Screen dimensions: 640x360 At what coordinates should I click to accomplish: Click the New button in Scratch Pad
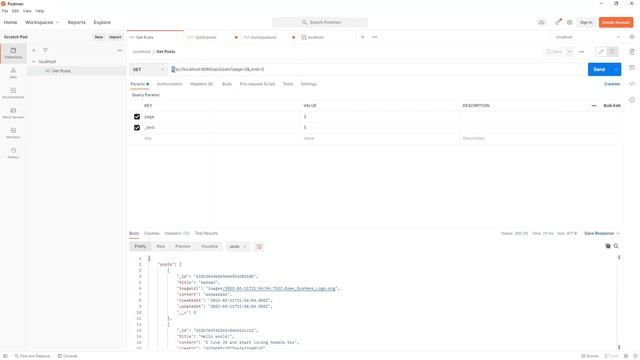pos(99,37)
